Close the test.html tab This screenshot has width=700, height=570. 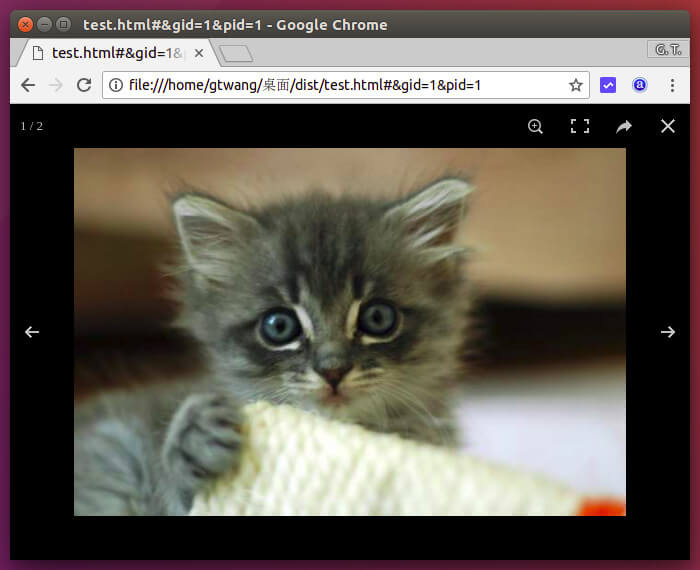pos(200,53)
